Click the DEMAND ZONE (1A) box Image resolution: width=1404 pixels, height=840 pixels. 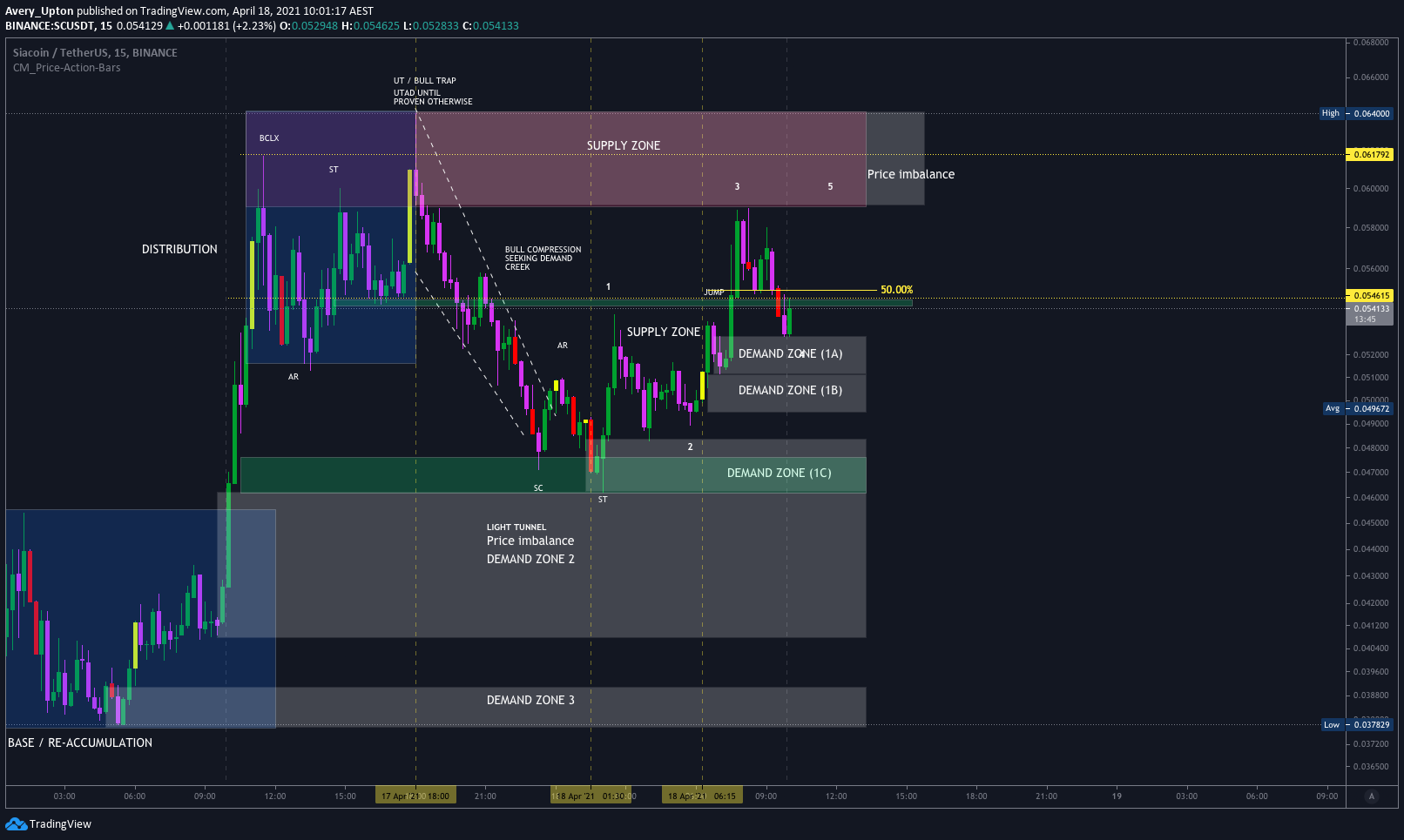[790, 354]
